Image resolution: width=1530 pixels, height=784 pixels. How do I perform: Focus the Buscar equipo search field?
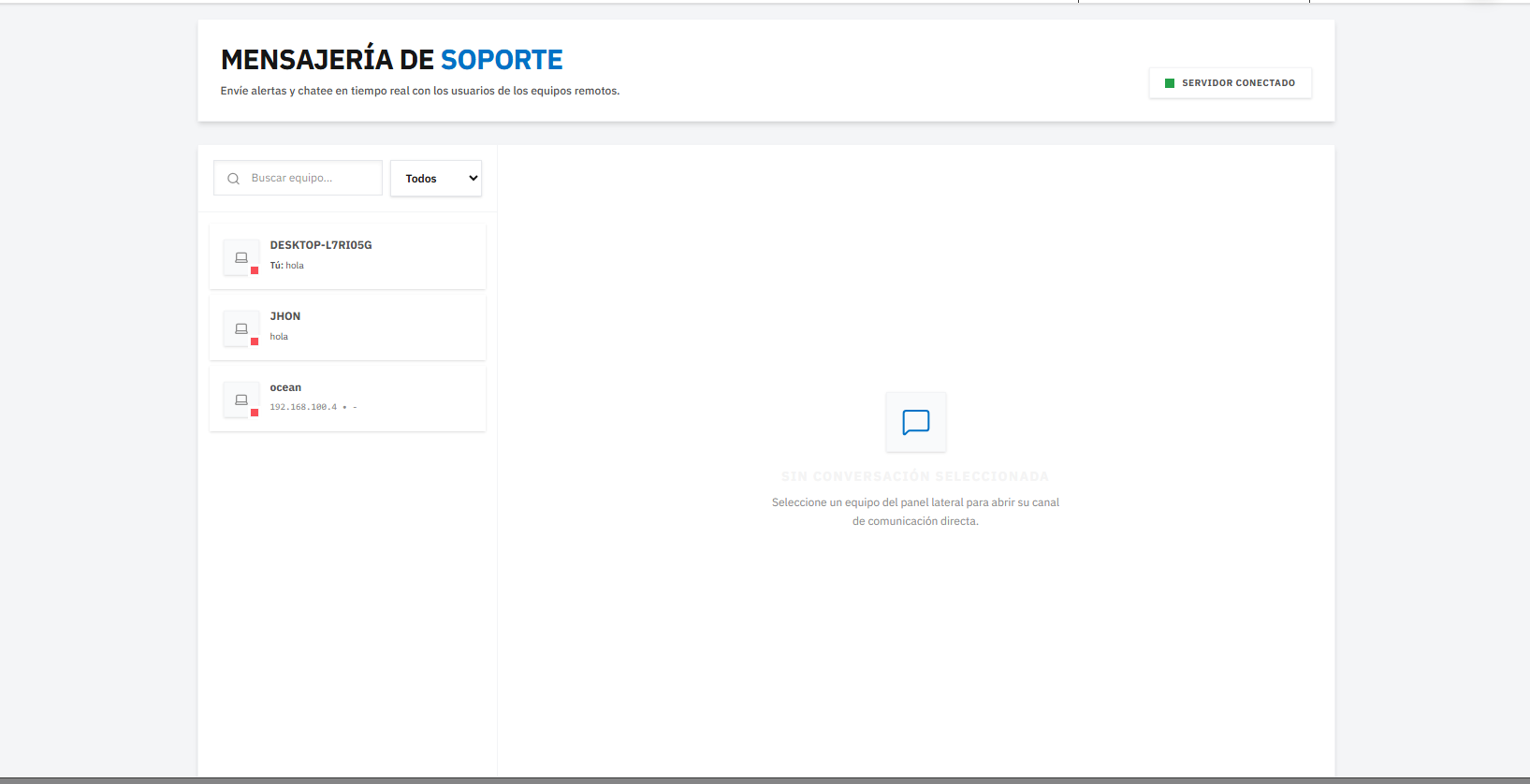click(x=299, y=178)
